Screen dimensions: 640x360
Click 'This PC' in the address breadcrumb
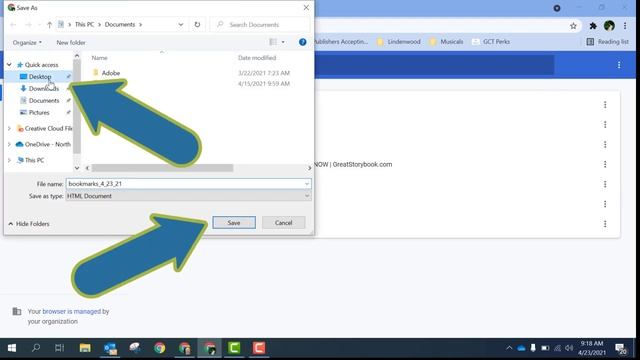84,24
